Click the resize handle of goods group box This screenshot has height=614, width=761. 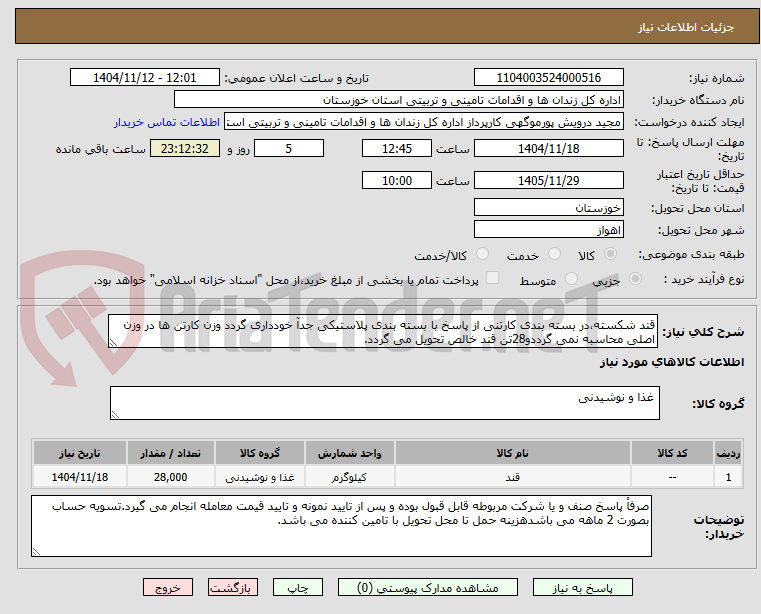click(x=115, y=415)
